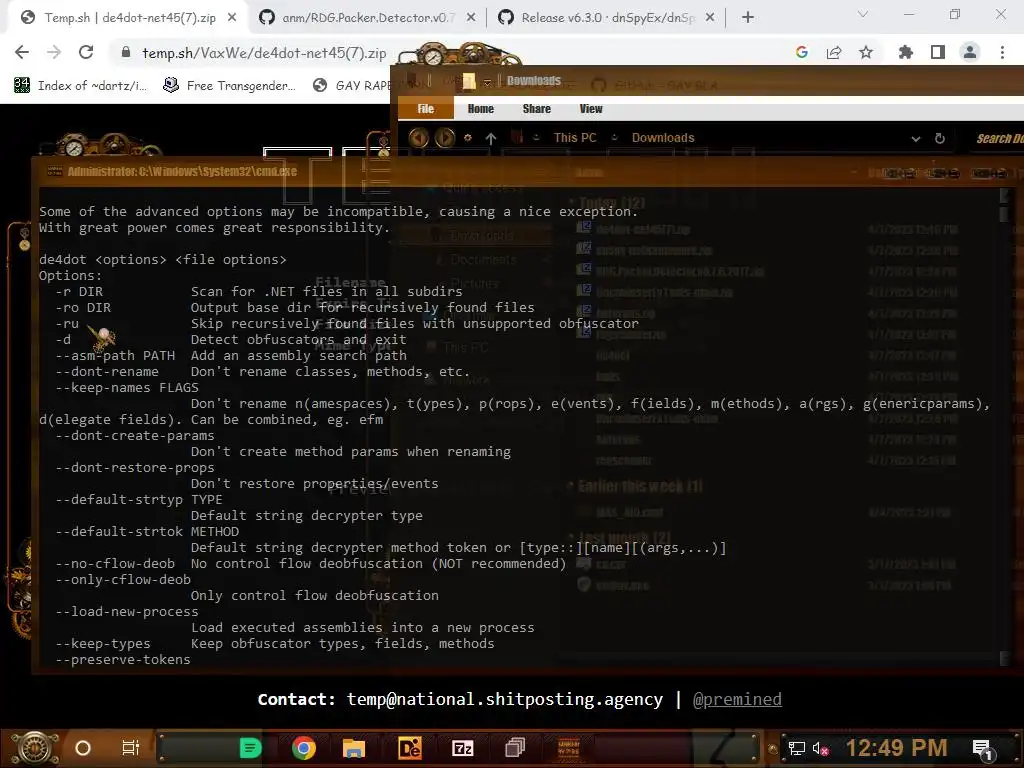1024x768 pixels.
Task: Open File Explorer from taskbar
Action: tap(353, 748)
